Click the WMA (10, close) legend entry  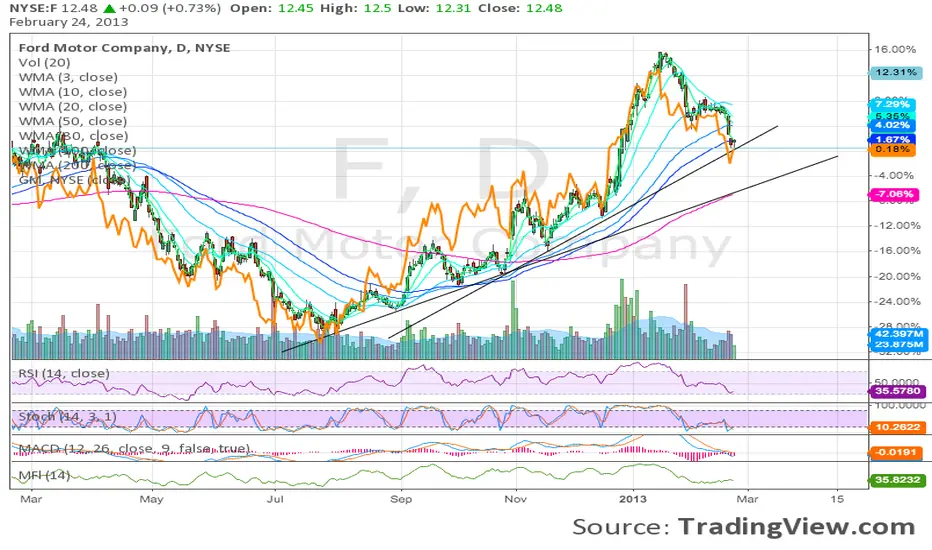[73, 92]
